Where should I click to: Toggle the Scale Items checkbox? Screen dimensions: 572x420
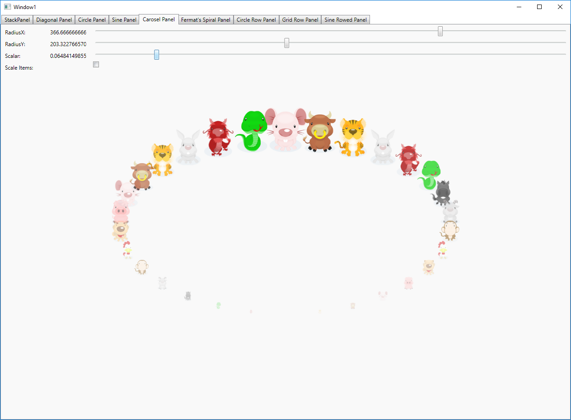click(x=96, y=65)
